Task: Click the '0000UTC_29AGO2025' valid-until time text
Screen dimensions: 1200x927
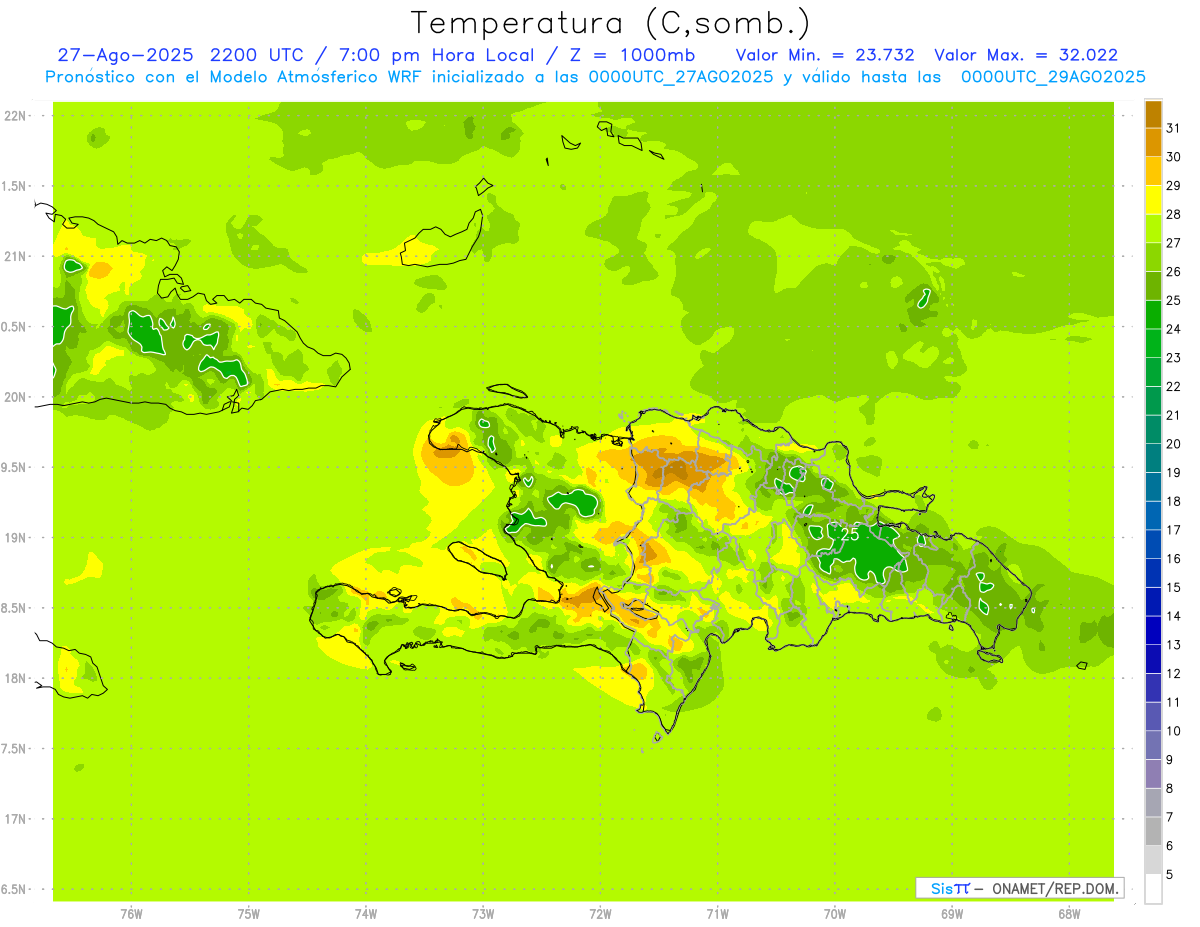Action: (1053, 77)
